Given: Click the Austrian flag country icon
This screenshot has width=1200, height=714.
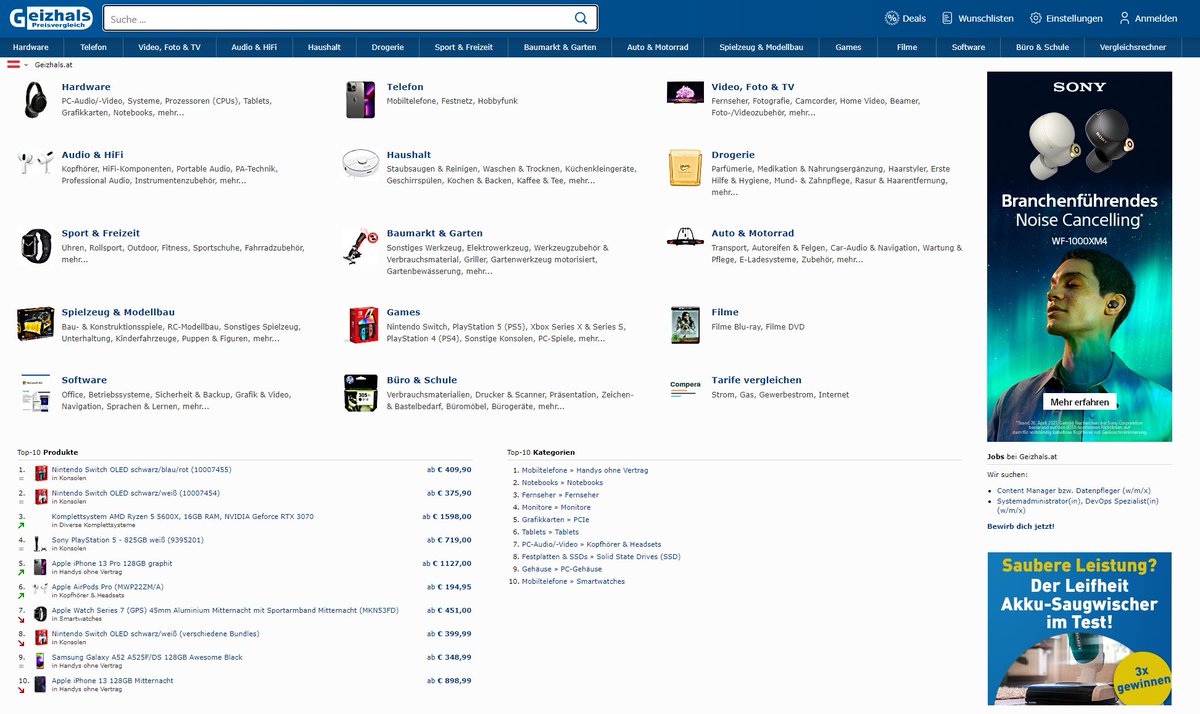Looking at the screenshot, I should [14, 64].
